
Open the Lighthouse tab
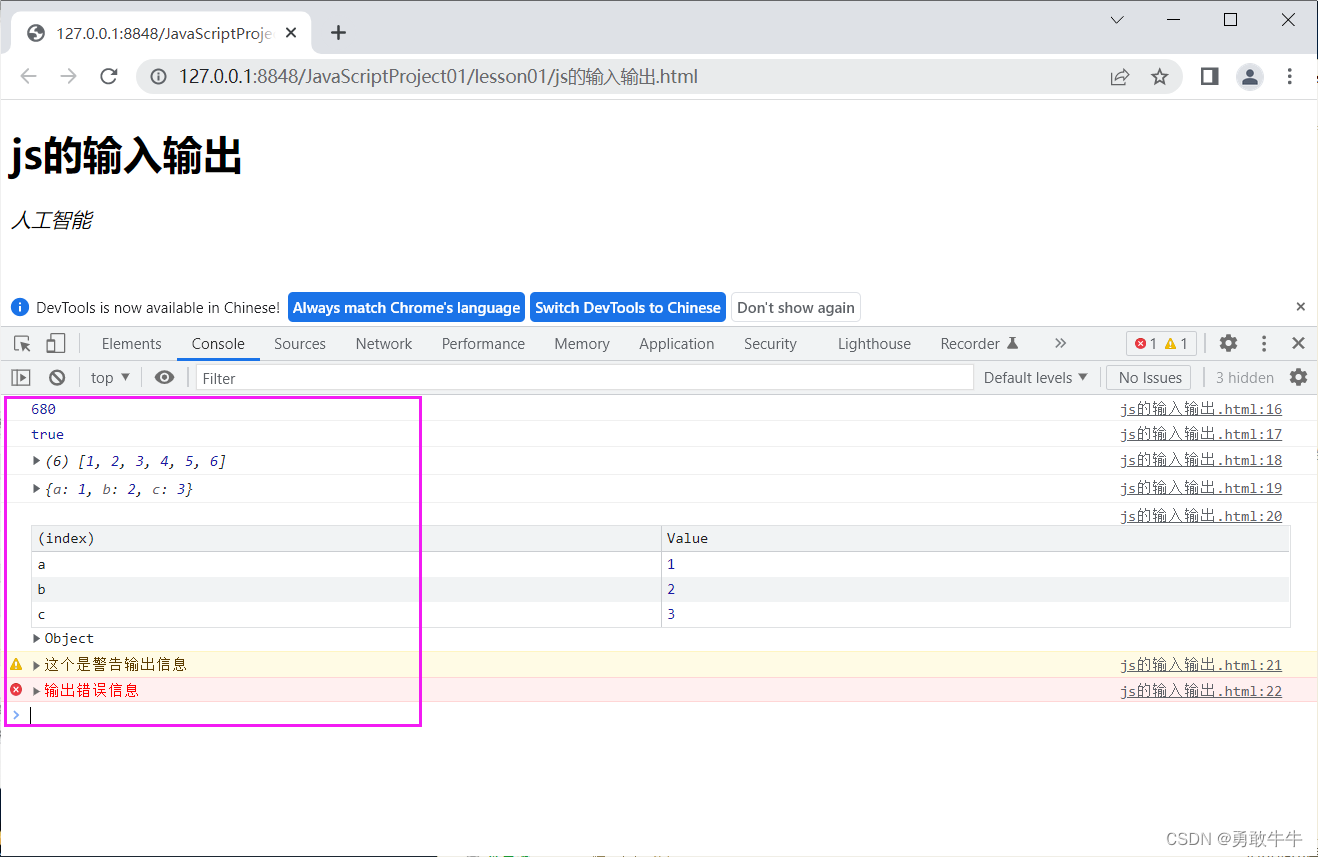(x=874, y=344)
